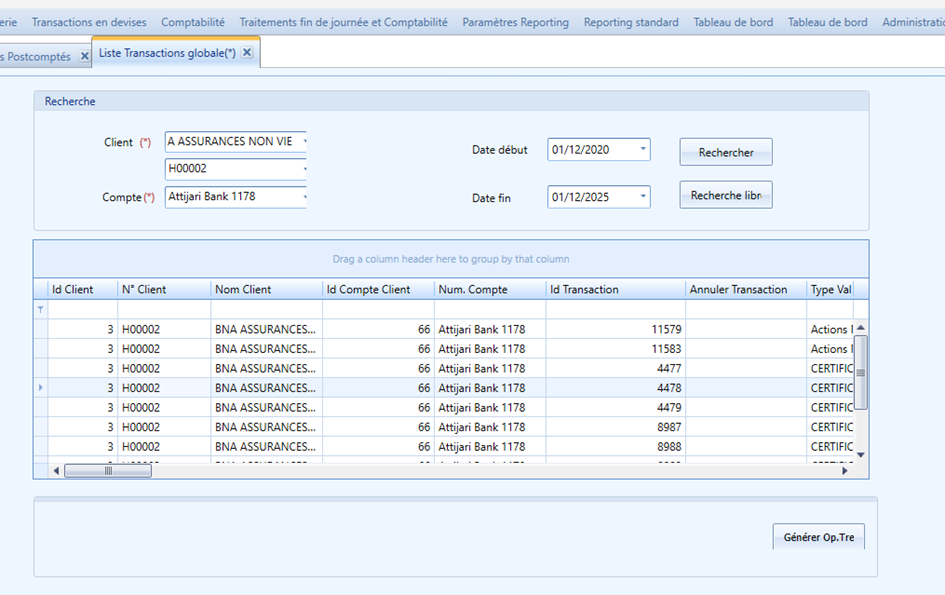This screenshot has height=595, width=945.
Task: Open the Comptabilité menu
Action: tap(193, 22)
